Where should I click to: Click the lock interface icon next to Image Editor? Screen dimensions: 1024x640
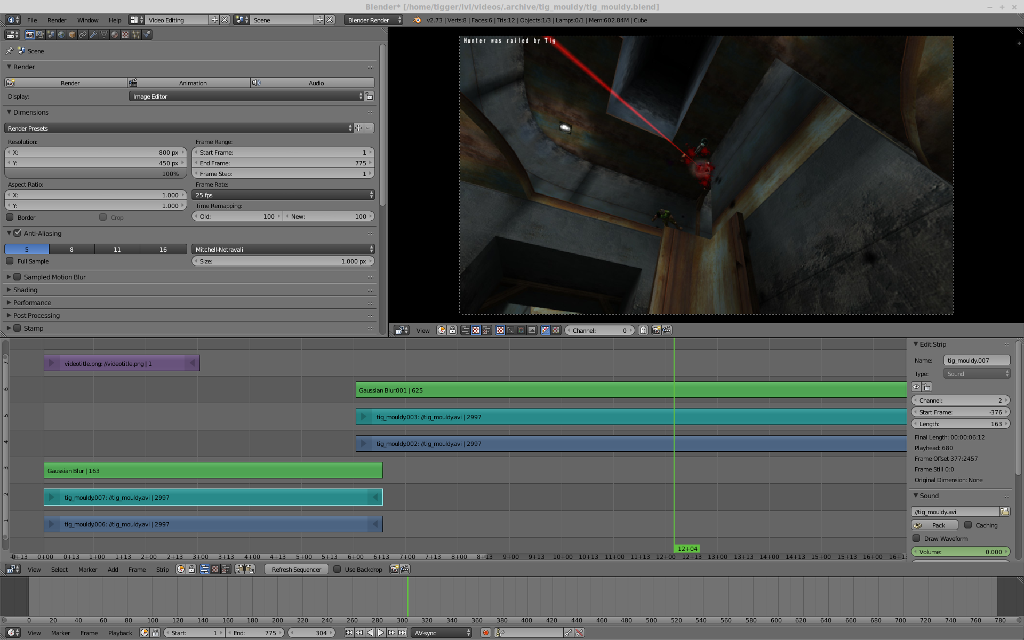click(369, 96)
